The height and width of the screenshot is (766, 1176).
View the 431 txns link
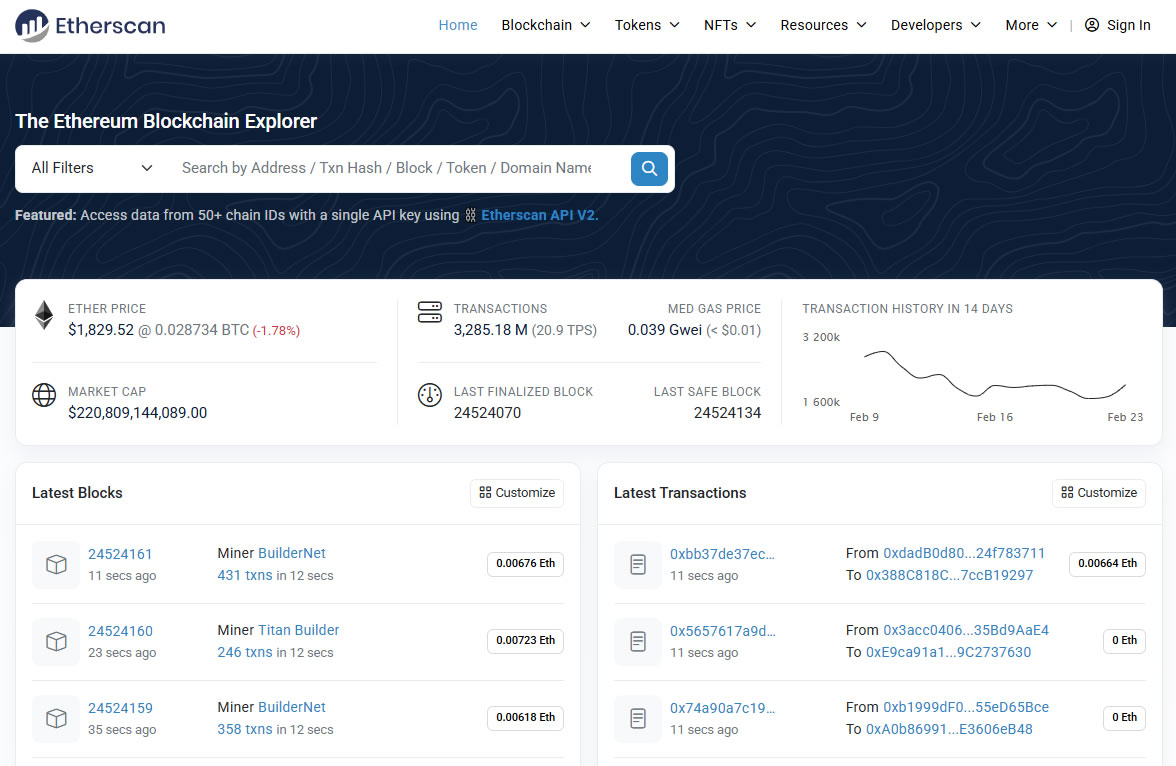pos(244,575)
